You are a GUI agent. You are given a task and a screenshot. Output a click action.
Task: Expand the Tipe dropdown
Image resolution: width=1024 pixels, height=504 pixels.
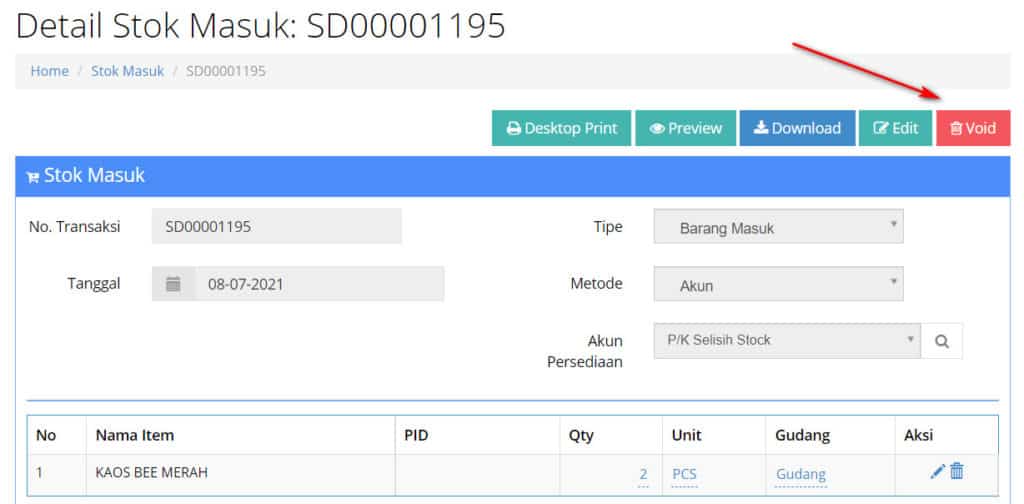point(778,227)
